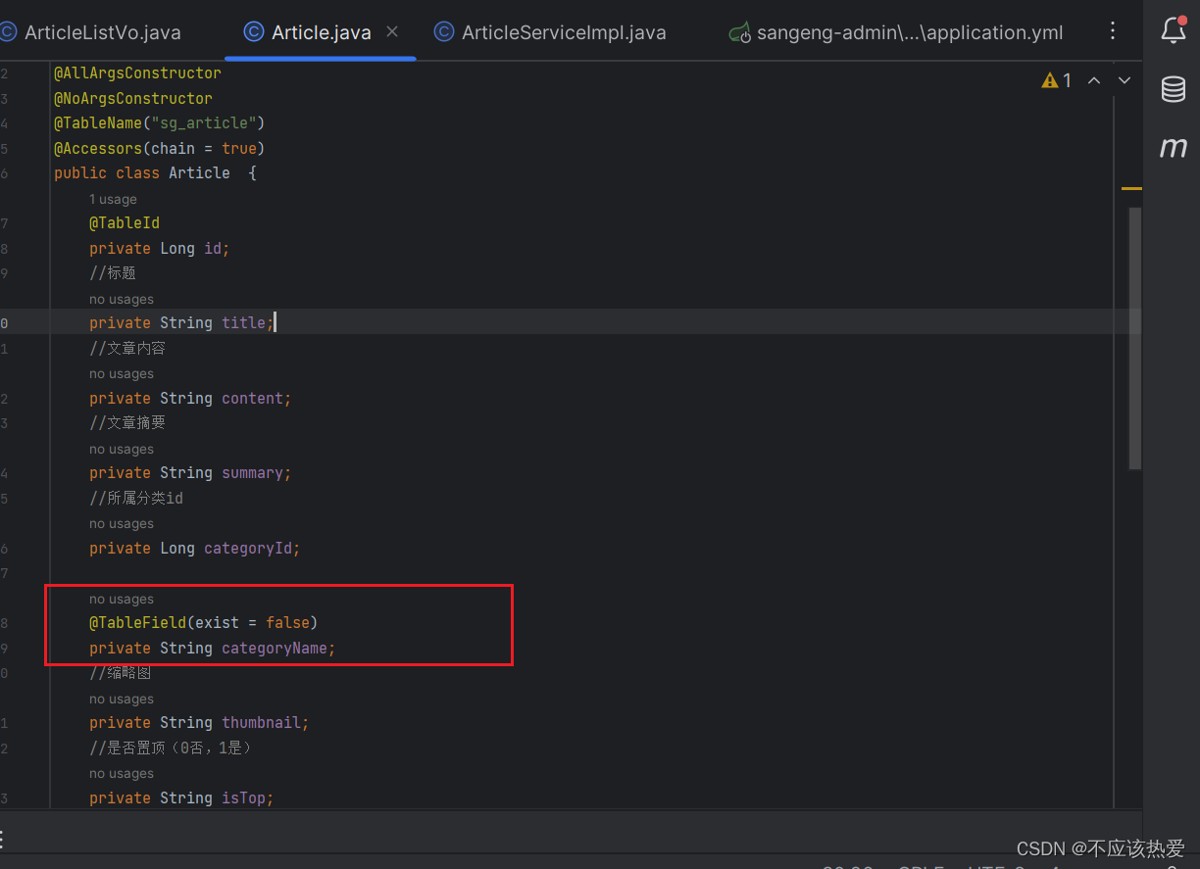Click the yellow warning stripe in error gutter
Image resolution: width=1200 pixels, height=869 pixels.
(1131, 188)
